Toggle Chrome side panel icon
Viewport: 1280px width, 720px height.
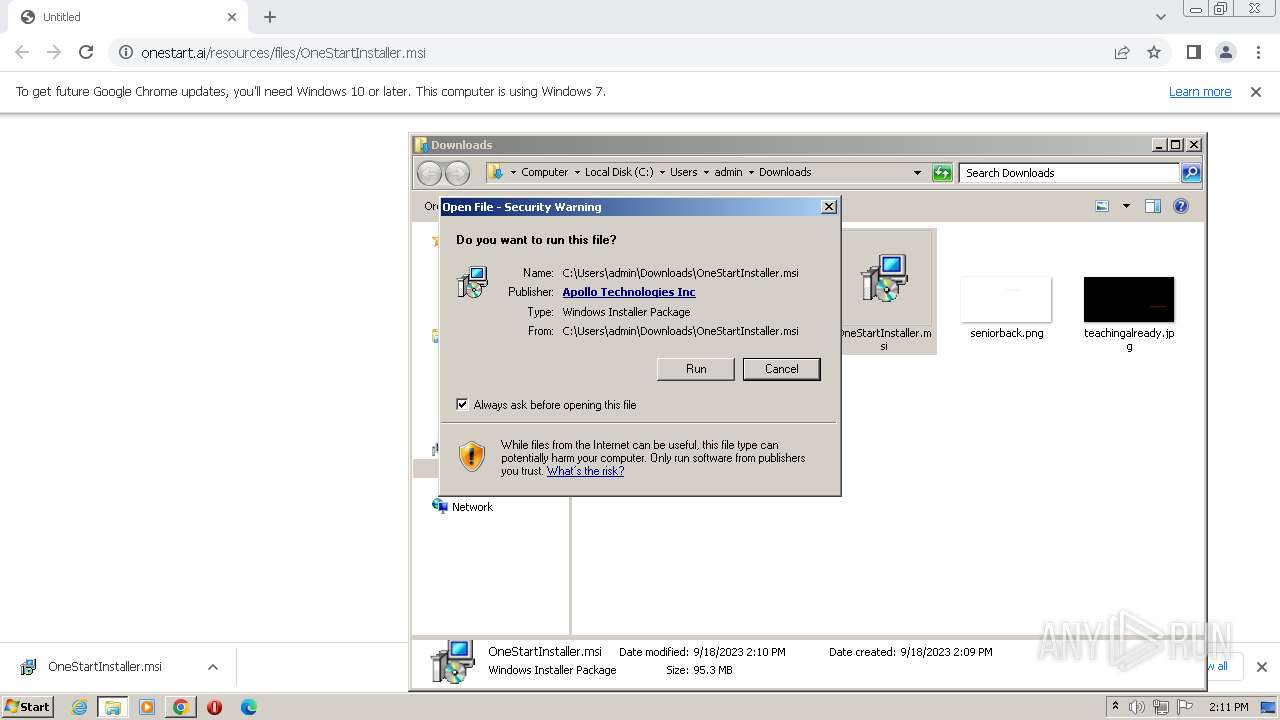click(x=1193, y=52)
